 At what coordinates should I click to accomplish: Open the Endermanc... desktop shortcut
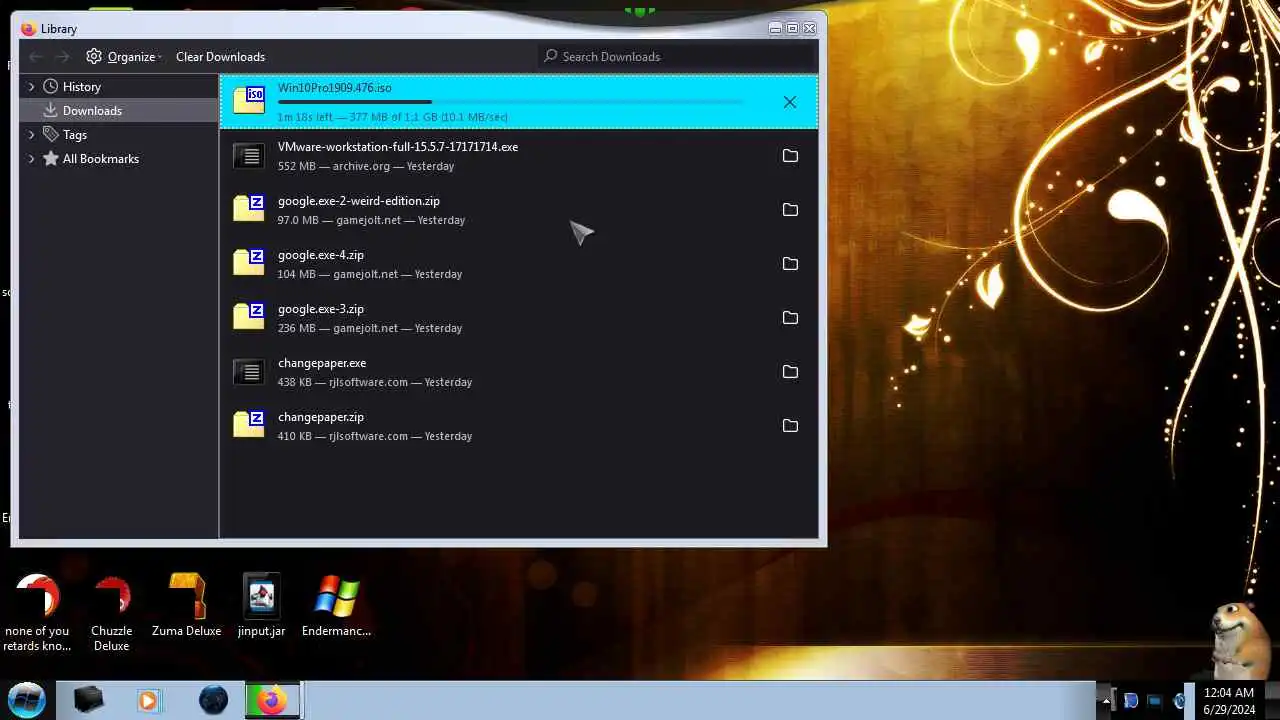tap(336, 605)
